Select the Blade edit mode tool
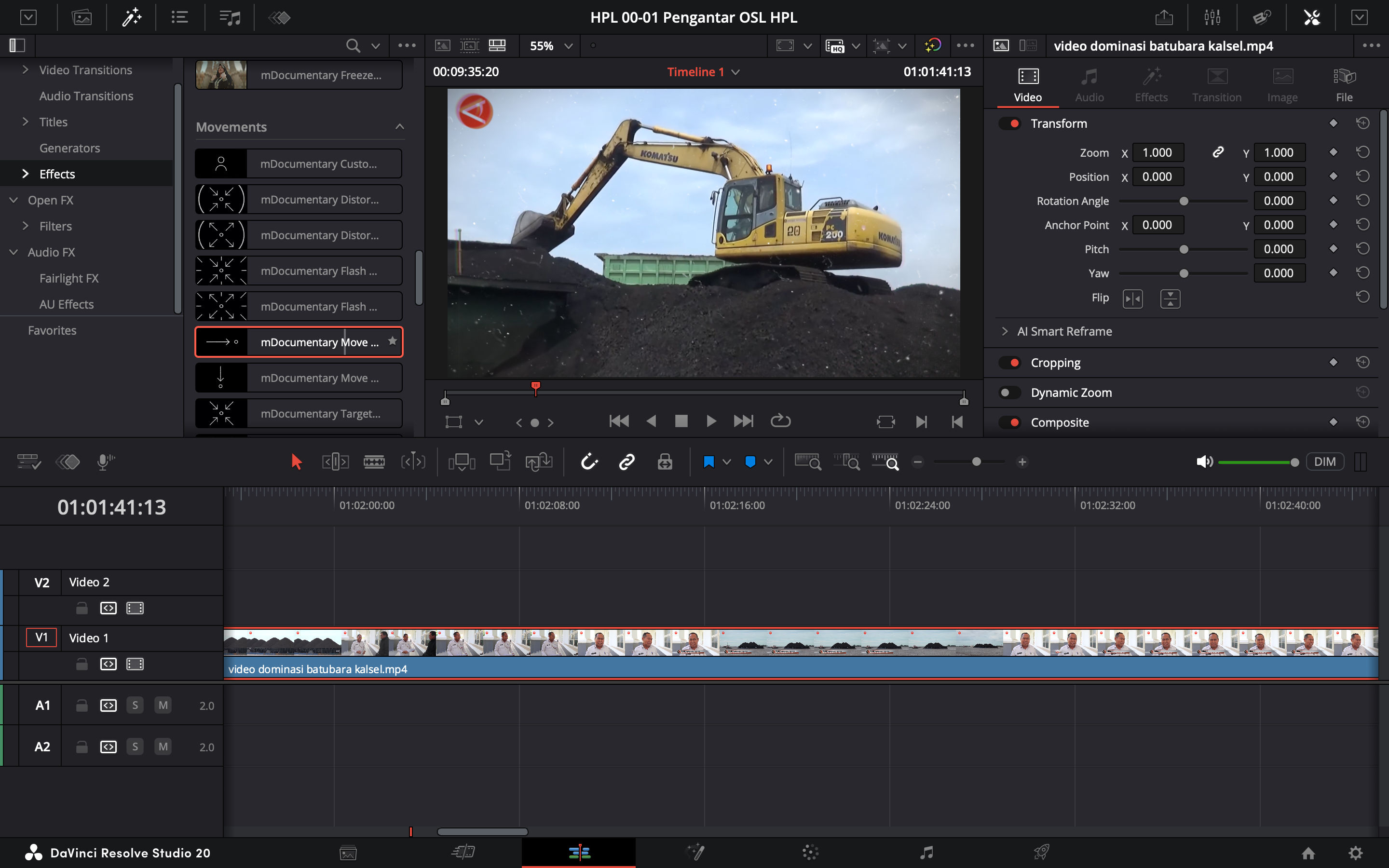1389x868 pixels. click(374, 461)
